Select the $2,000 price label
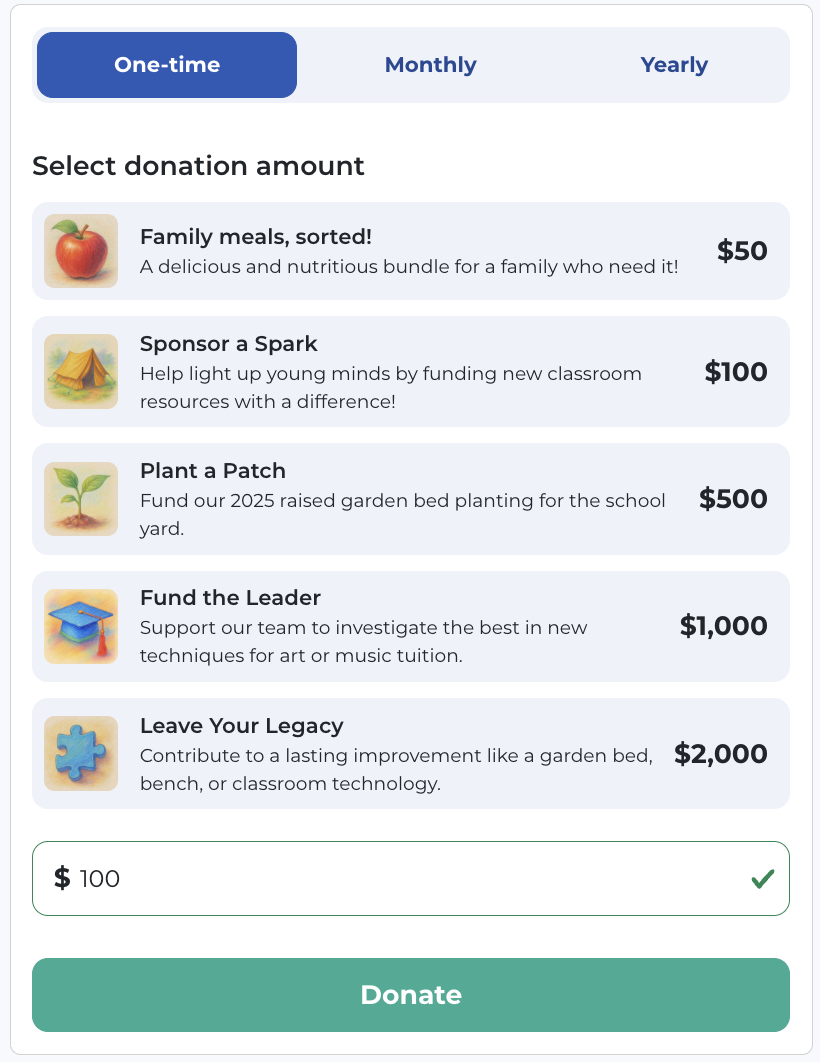Viewport: 820px width, 1062px height. [721, 754]
